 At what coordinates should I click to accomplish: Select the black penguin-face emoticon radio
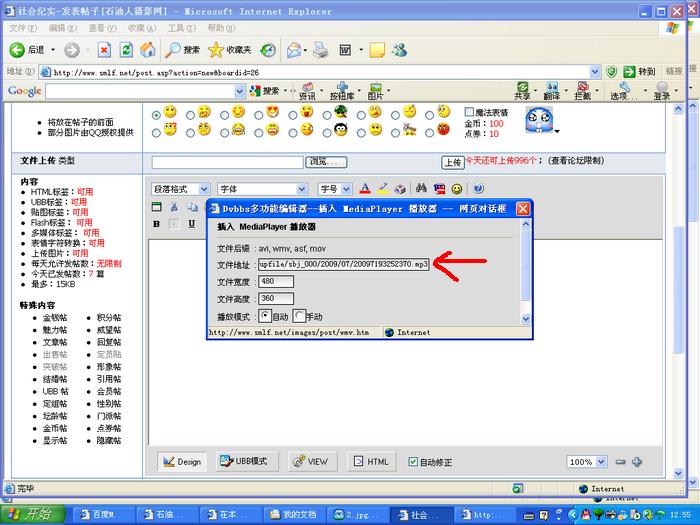[x=327, y=133]
